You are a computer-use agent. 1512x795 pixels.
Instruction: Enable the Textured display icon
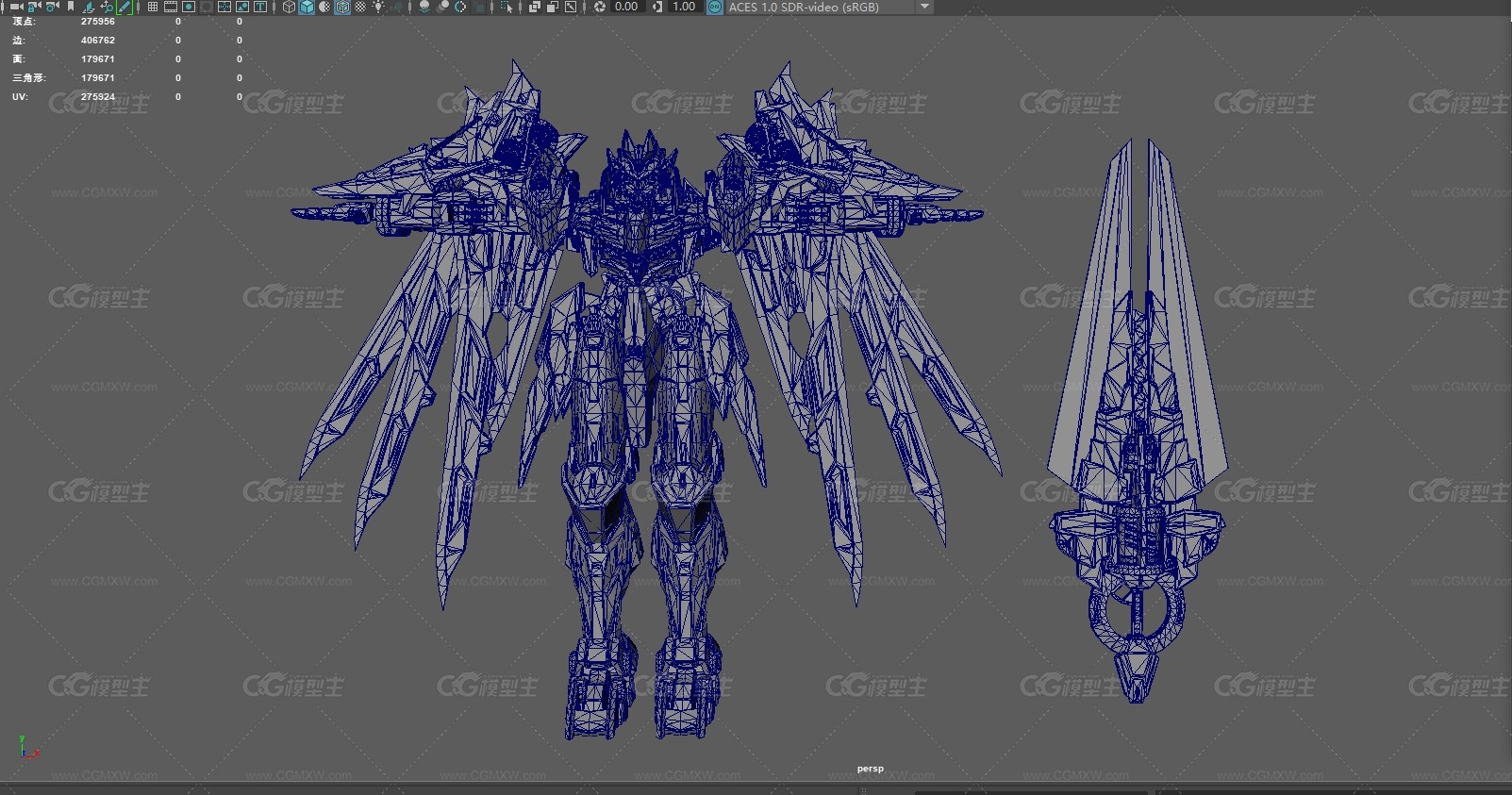coord(360,7)
